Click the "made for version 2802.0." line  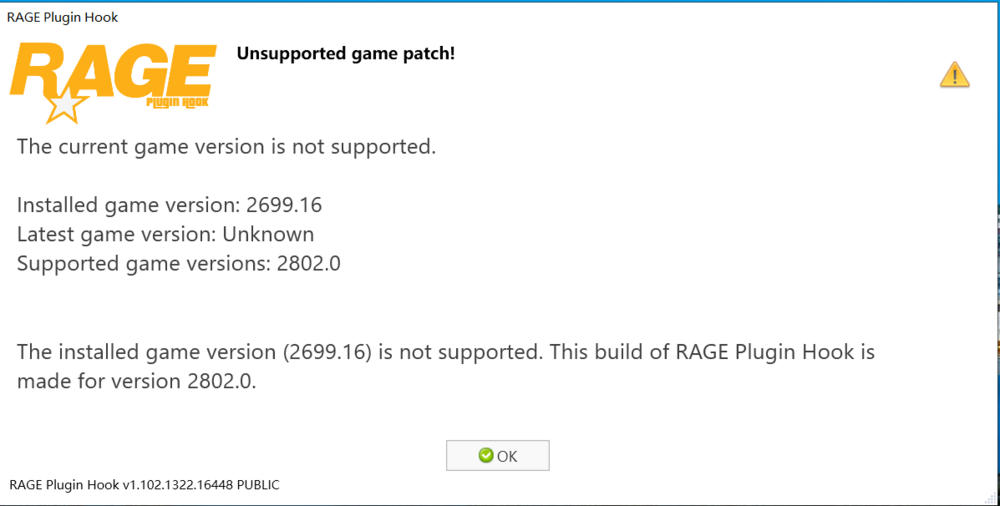(137, 381)
